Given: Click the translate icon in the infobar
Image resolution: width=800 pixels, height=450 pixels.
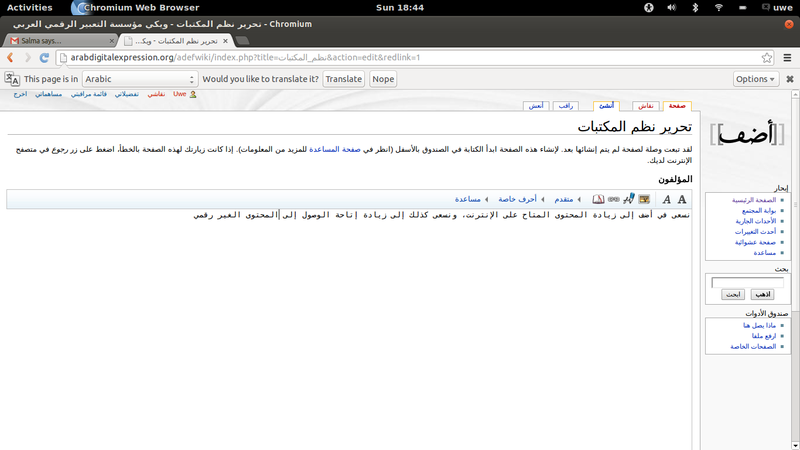Looking at the screenshot, I should 12,79.
